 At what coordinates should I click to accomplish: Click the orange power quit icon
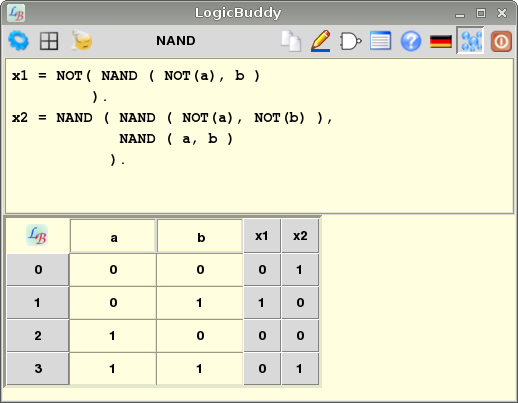coord(501,41)
